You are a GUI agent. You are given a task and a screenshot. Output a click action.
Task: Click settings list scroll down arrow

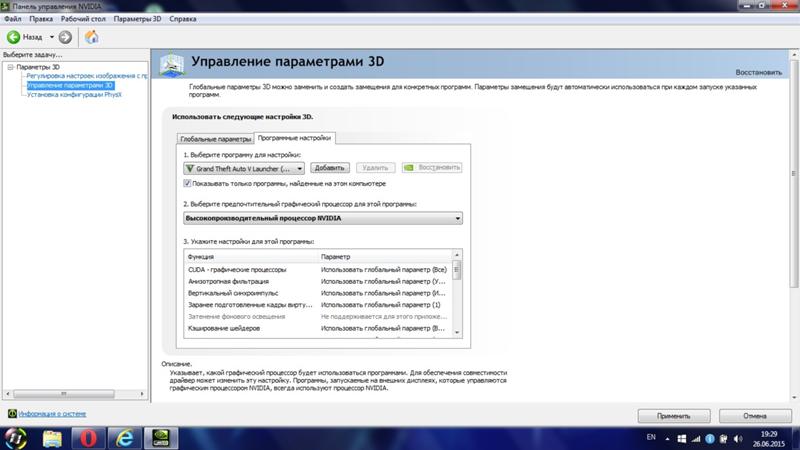(x=457, y=333)
